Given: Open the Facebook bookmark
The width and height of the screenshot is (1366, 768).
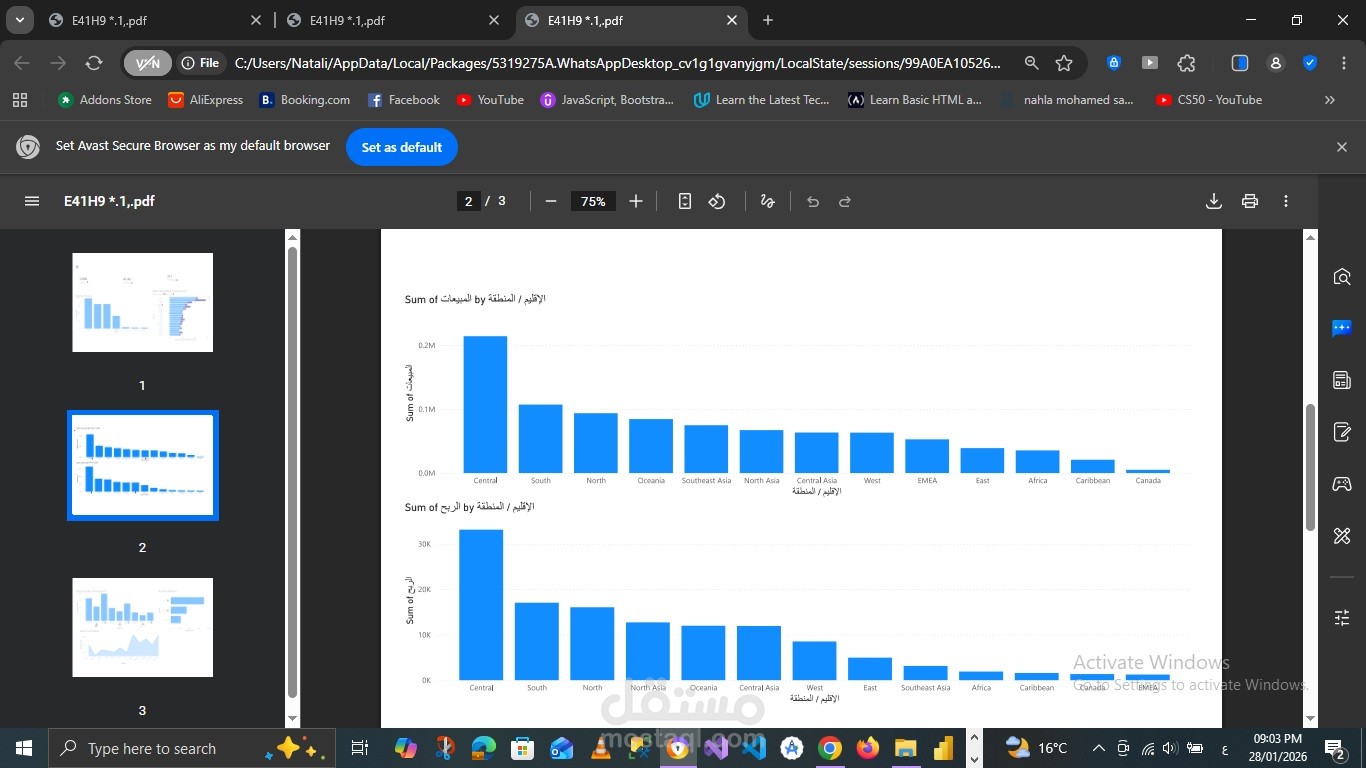Looking at the screenshot, I should tap(404, 99).
